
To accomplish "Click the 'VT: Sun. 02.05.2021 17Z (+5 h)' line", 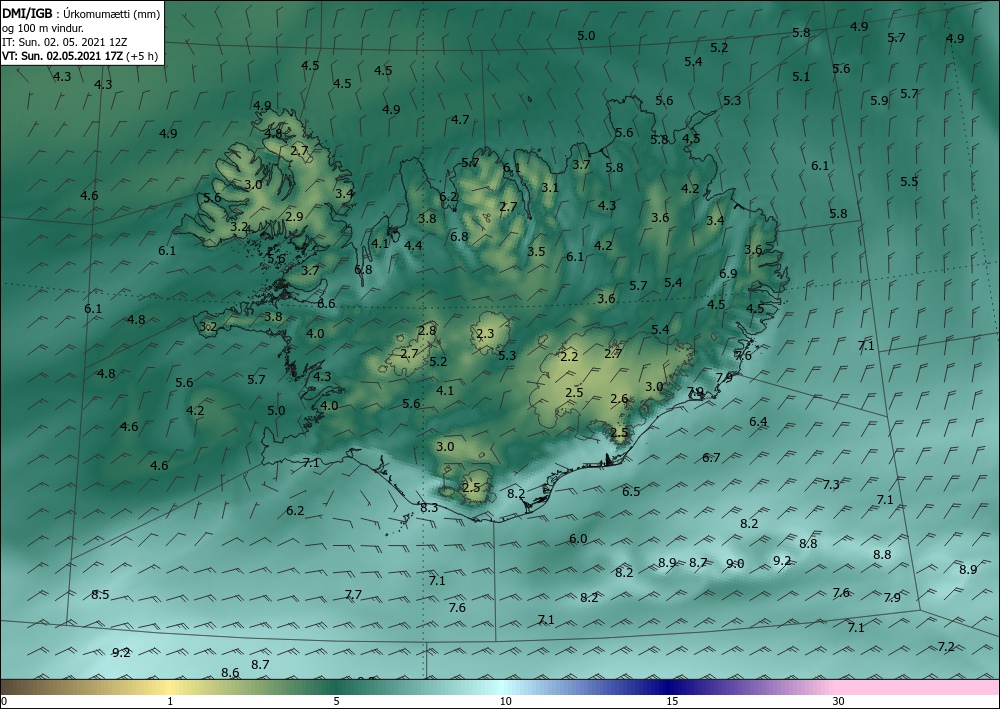I will [x=80, y=55].
